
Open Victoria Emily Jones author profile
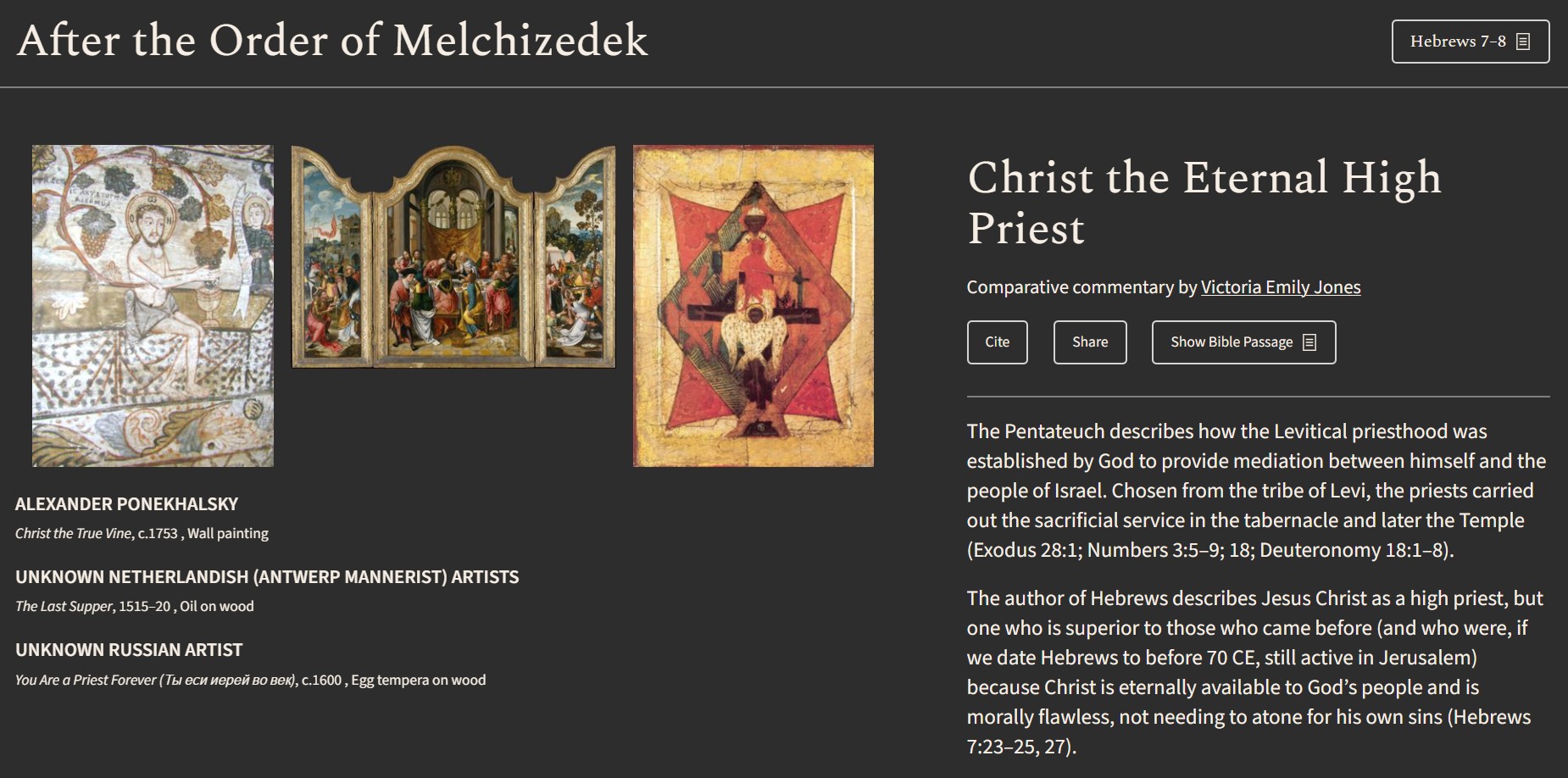point(1280,287)
